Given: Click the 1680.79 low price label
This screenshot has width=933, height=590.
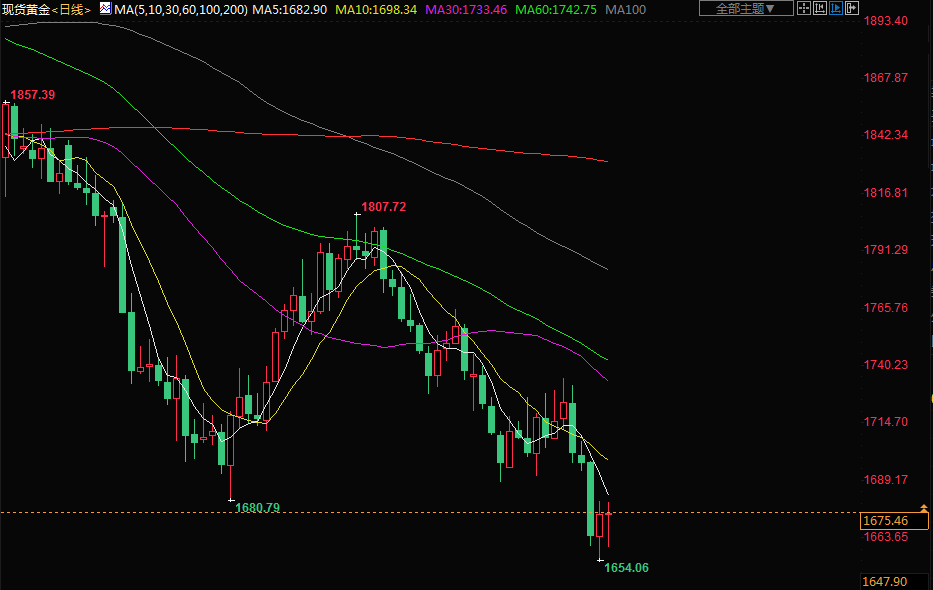Looking at the screenshot, I should [x=257, y=508].
